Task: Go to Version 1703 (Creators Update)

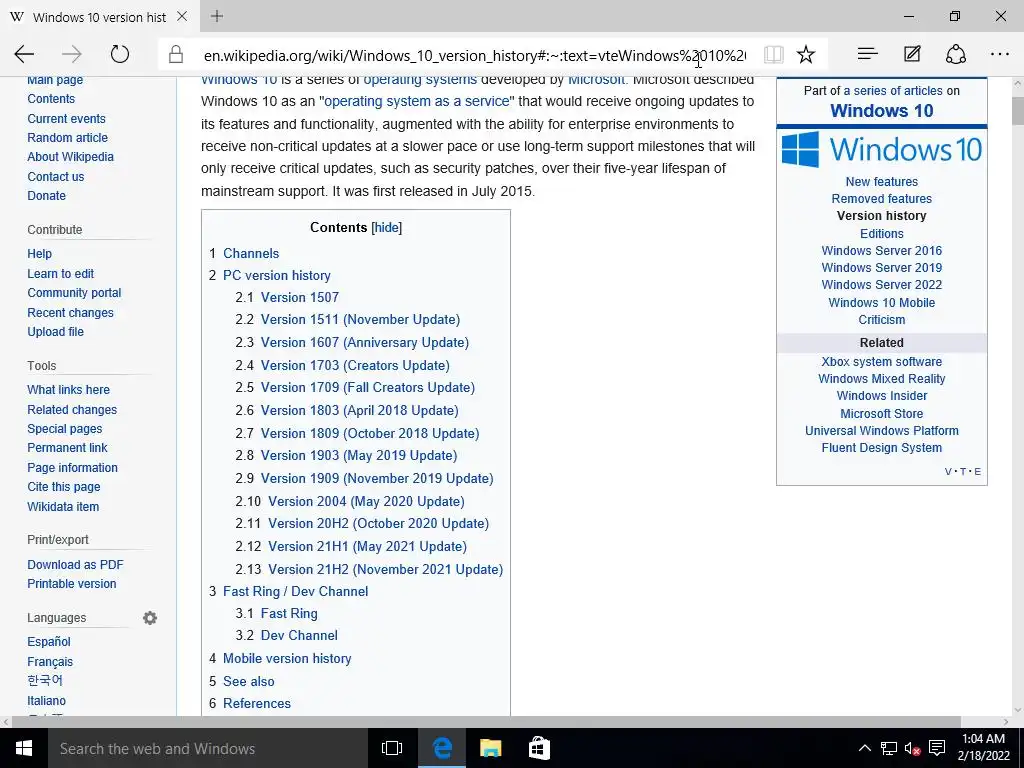Action: coord(355,365)
